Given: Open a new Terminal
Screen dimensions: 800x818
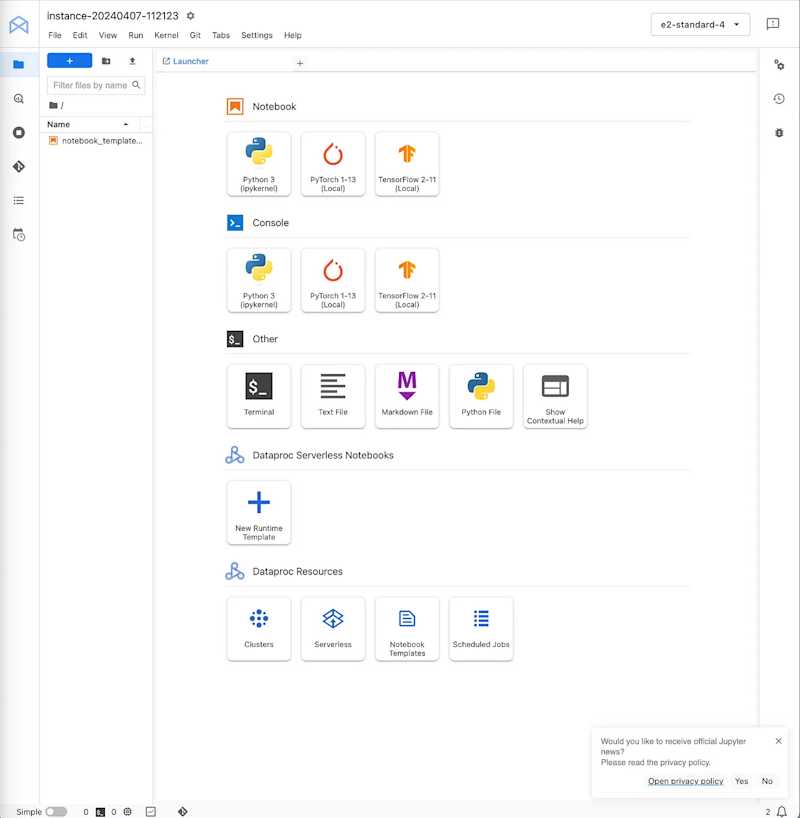Looking at the screenshot, I should [x=259, y=397].
